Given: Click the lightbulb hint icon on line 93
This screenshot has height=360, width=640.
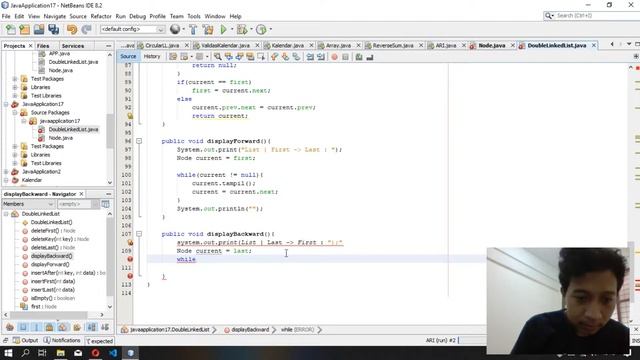Looking at the screenshot, I should [x=130, y=116].
